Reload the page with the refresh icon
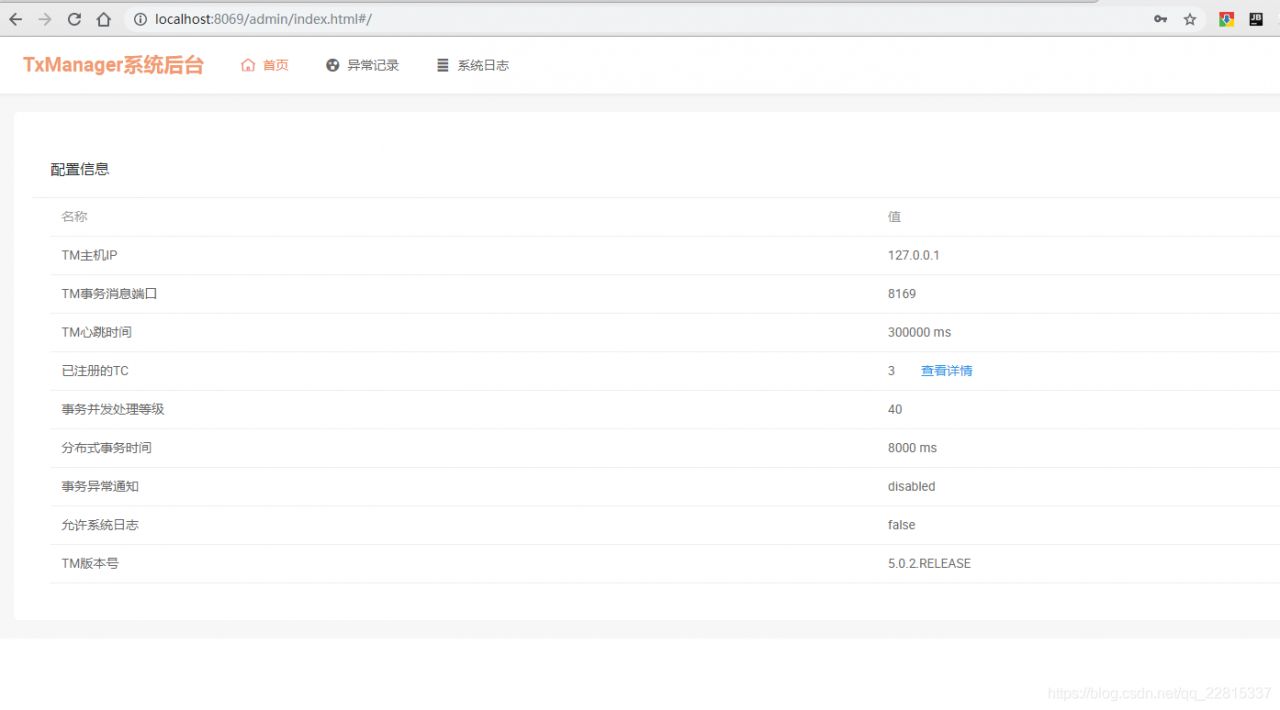 point(74,19)
